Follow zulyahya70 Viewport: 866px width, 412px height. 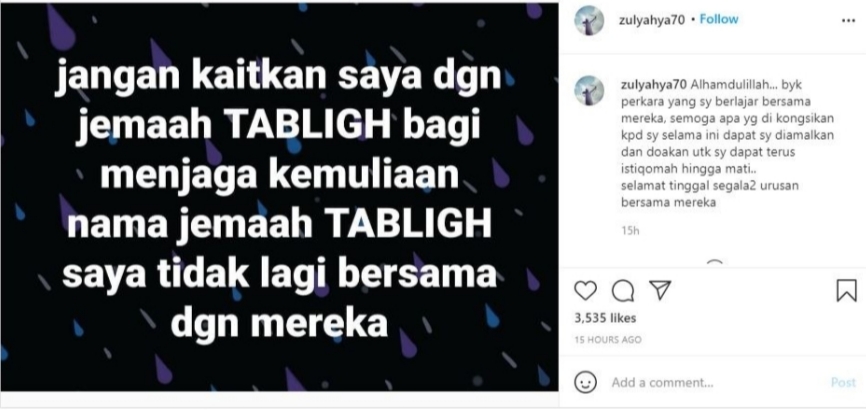(719, 19)
